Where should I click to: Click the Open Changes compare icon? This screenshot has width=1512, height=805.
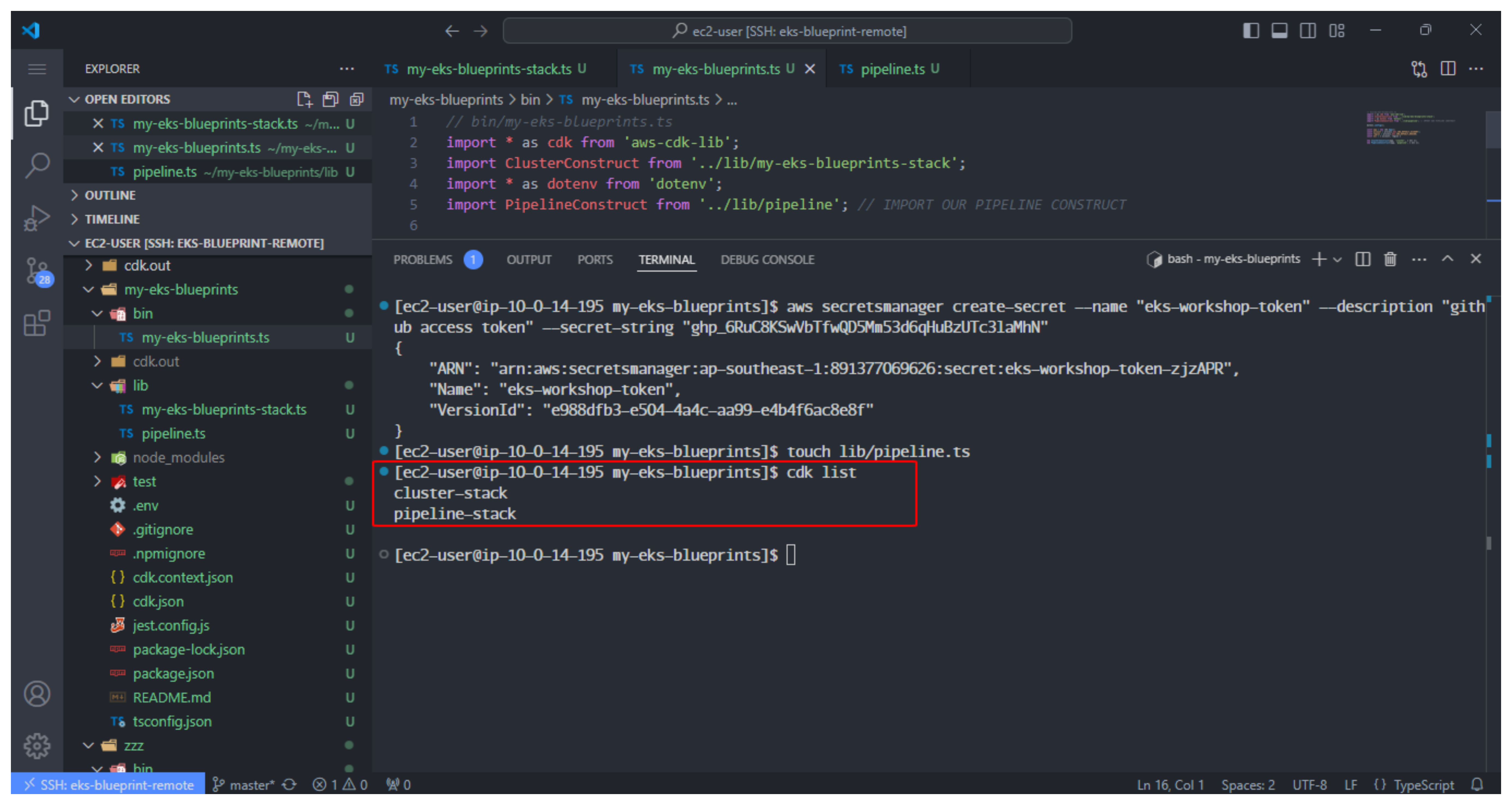(x=1419, y=69)
